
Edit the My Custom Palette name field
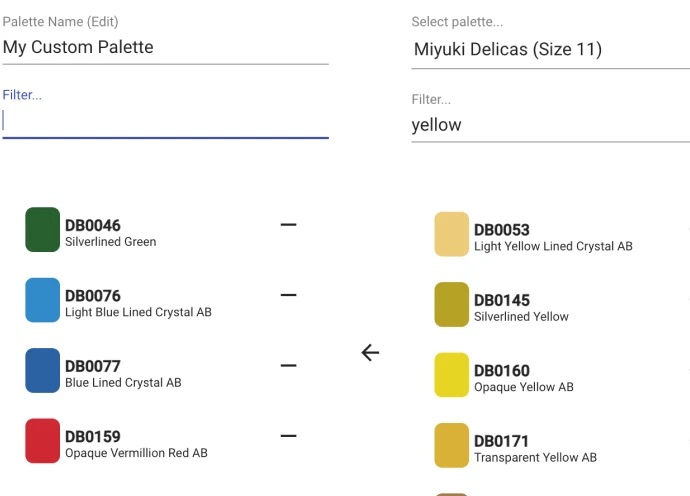point(165,47)
